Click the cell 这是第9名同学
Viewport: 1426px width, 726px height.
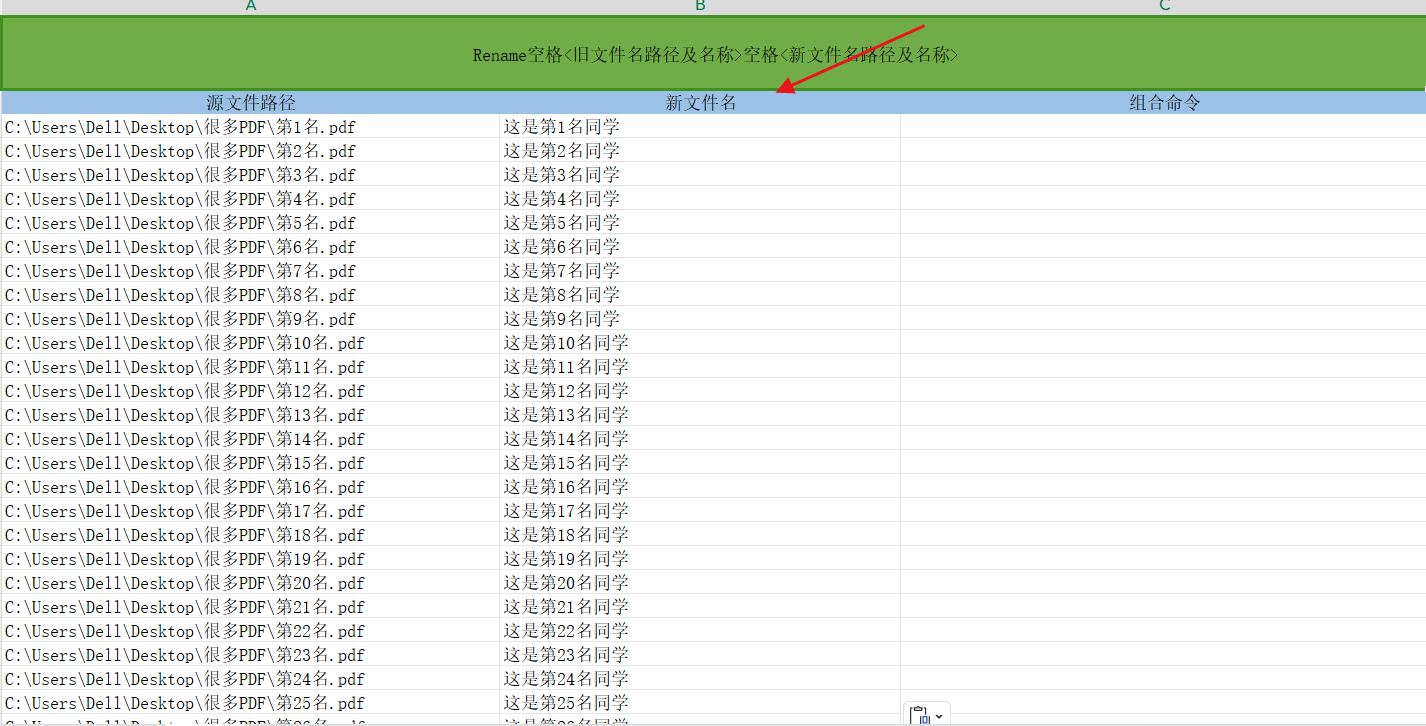[700, 319]
